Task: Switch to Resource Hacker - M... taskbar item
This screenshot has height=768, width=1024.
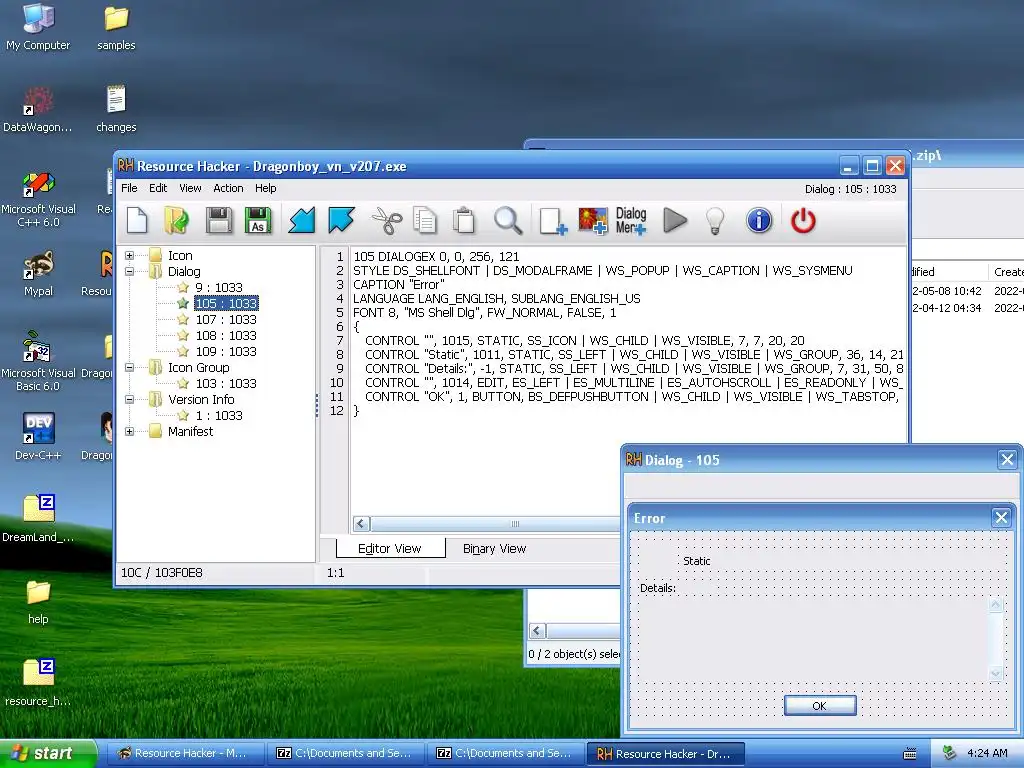Action: pyautogui.click(x=184, y=754)
